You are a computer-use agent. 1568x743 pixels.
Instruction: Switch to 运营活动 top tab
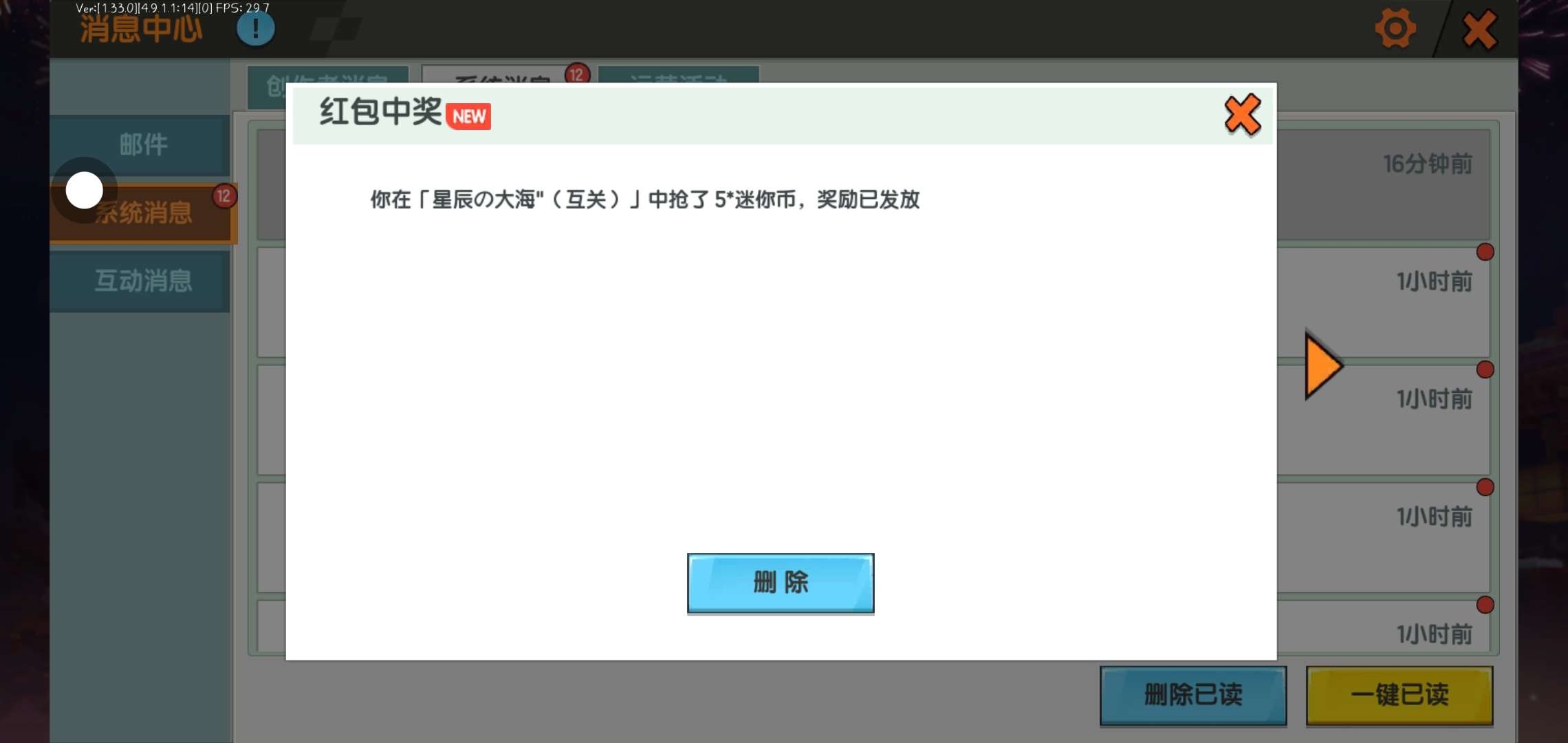coord(678,76)
